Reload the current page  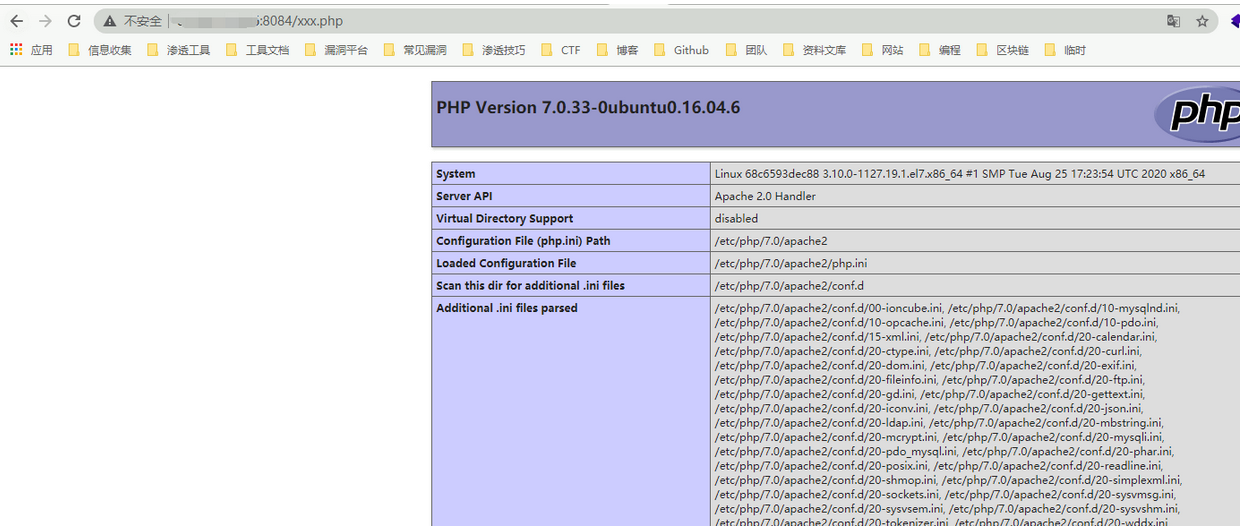74,21
